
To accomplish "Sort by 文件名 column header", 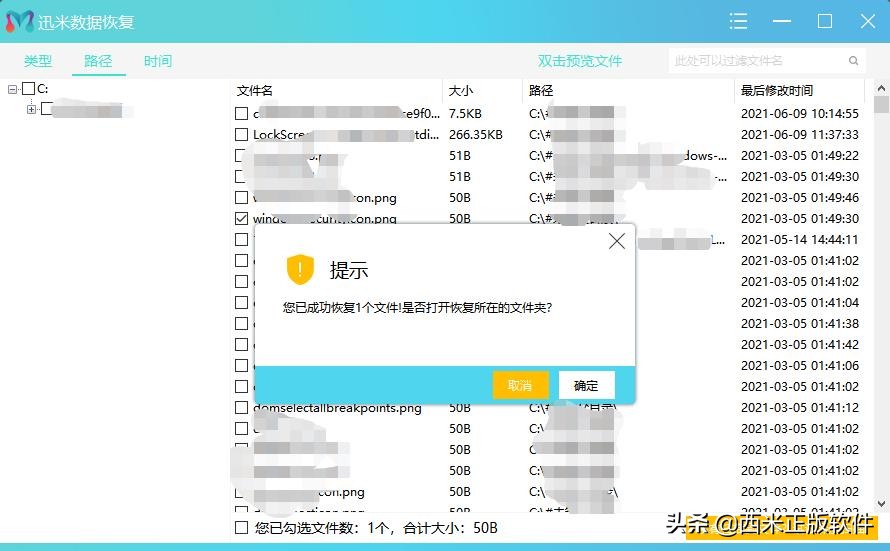I will [254, 91].
